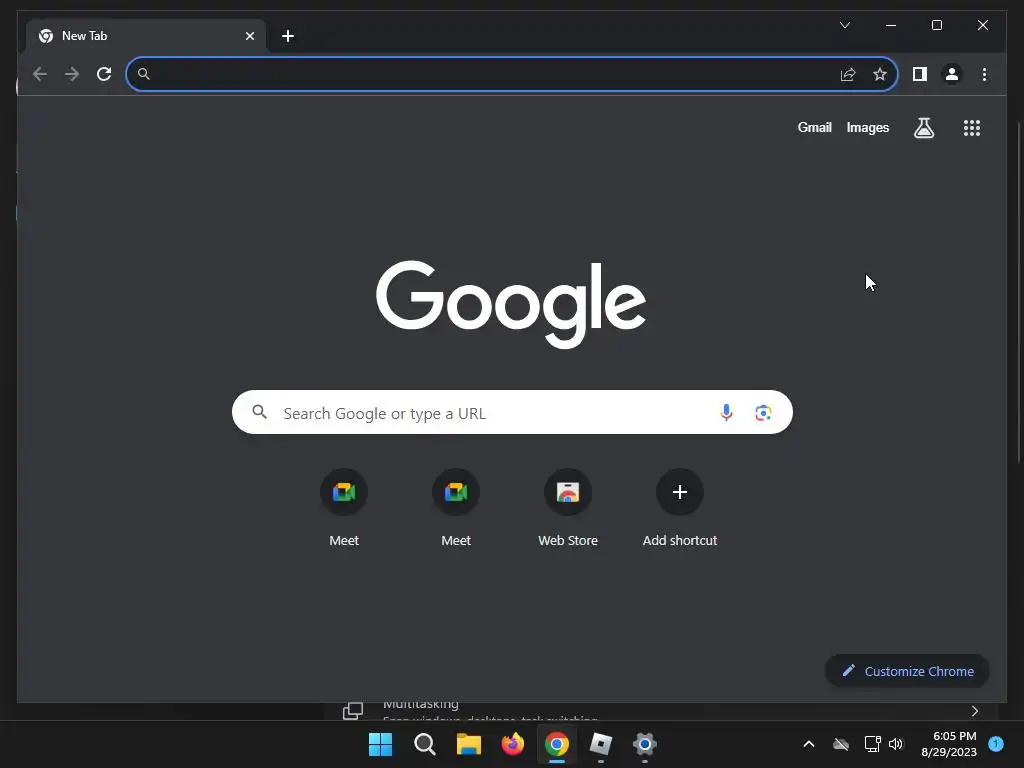
Task: Open network settings from tray
Action: coord(872,744)
